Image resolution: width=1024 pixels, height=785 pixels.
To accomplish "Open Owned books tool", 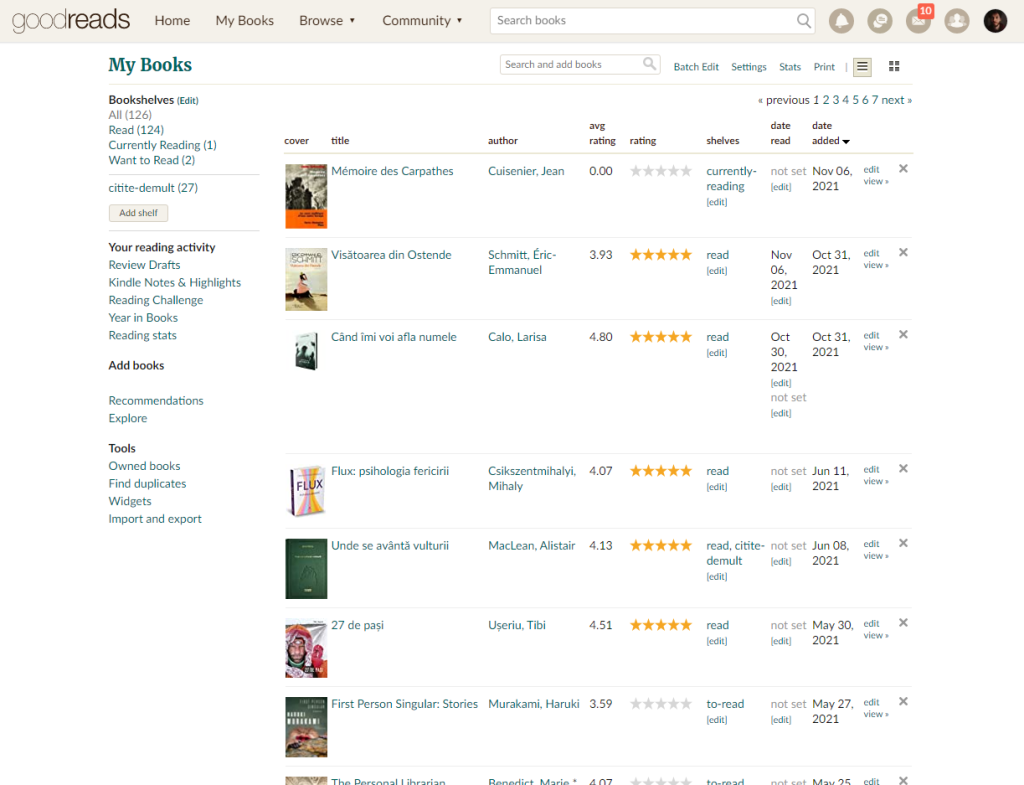I will coord(144,466).
